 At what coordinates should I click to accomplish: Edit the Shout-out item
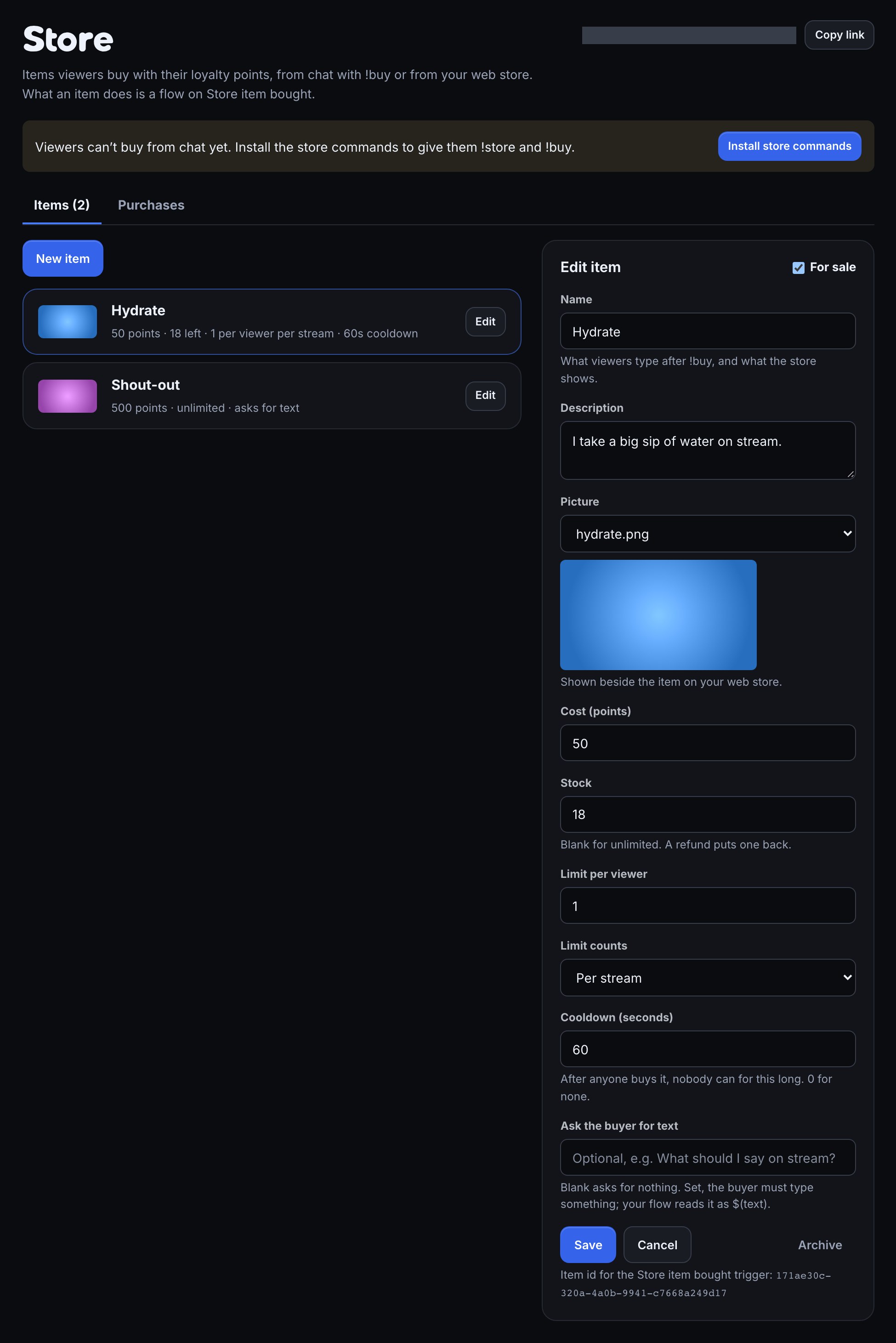point(485,395)
